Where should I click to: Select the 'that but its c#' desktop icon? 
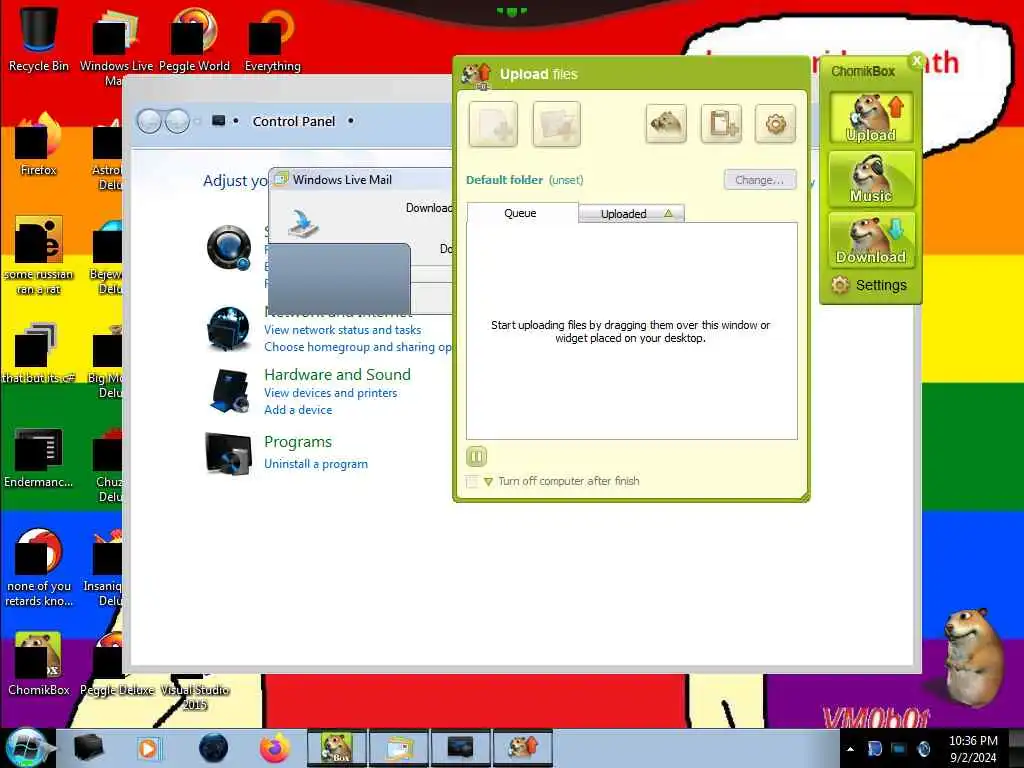[39, 353]
